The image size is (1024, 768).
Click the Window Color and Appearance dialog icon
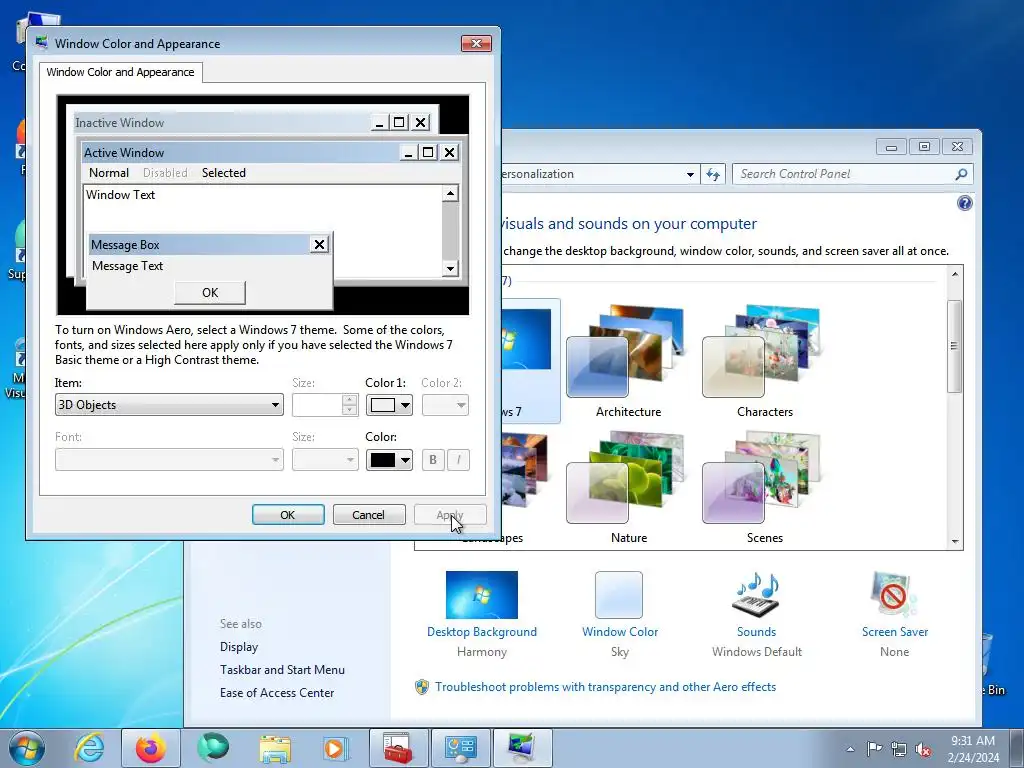point(42,43)
